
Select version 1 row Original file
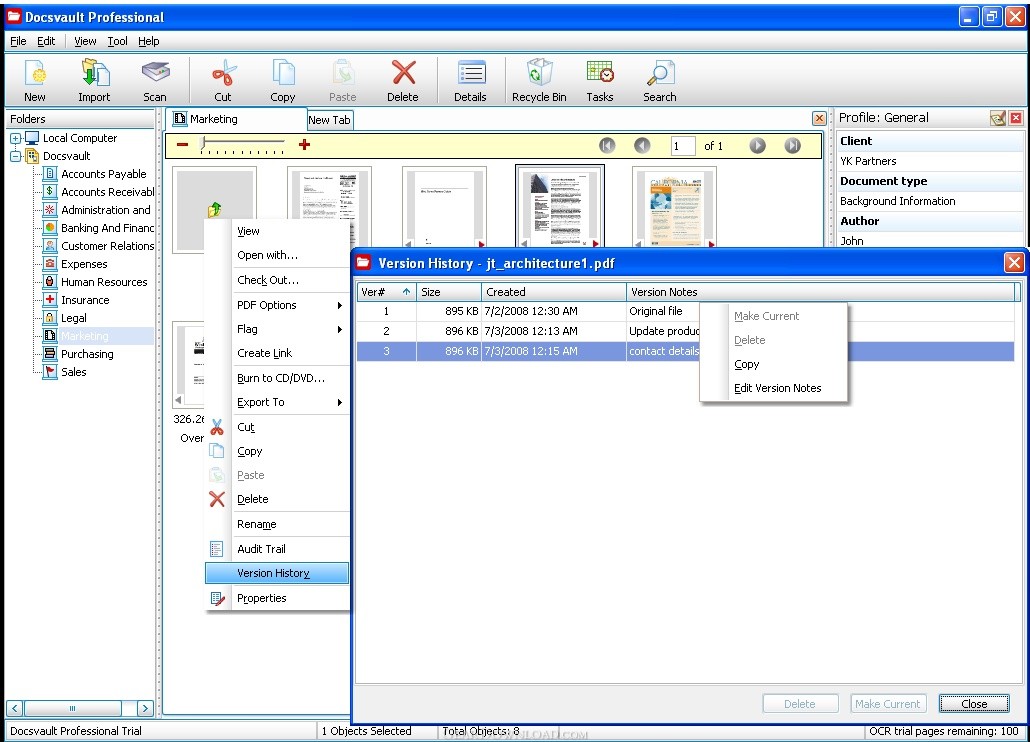686,311
